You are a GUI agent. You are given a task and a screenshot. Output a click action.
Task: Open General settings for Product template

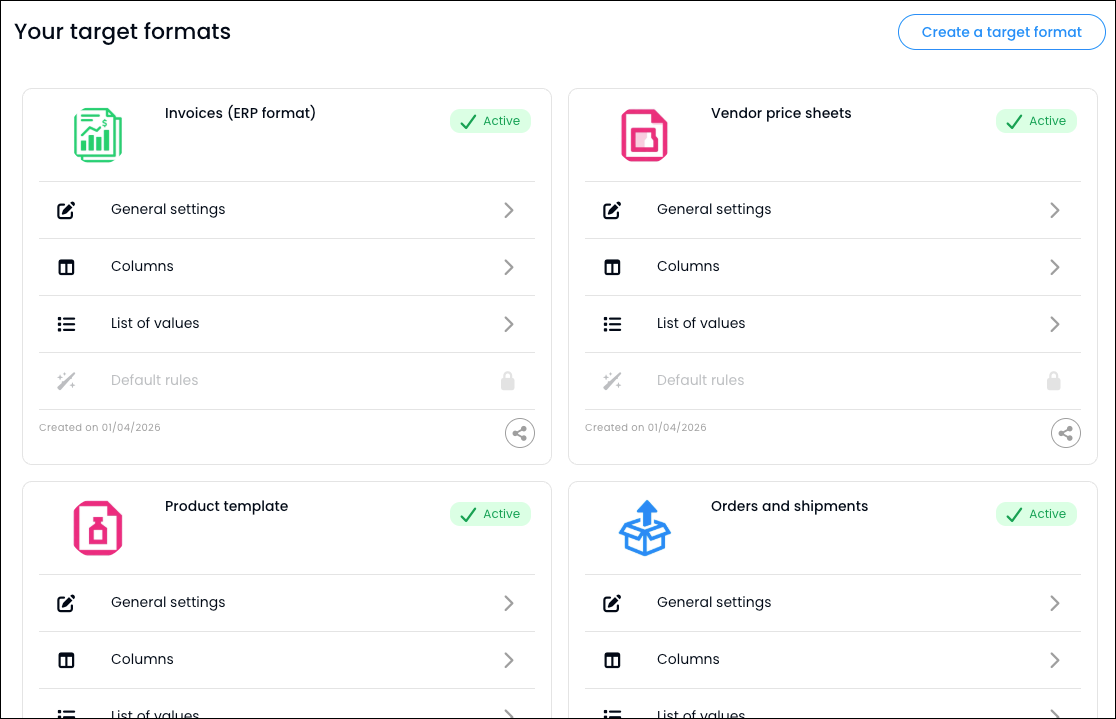click(168, 603)
